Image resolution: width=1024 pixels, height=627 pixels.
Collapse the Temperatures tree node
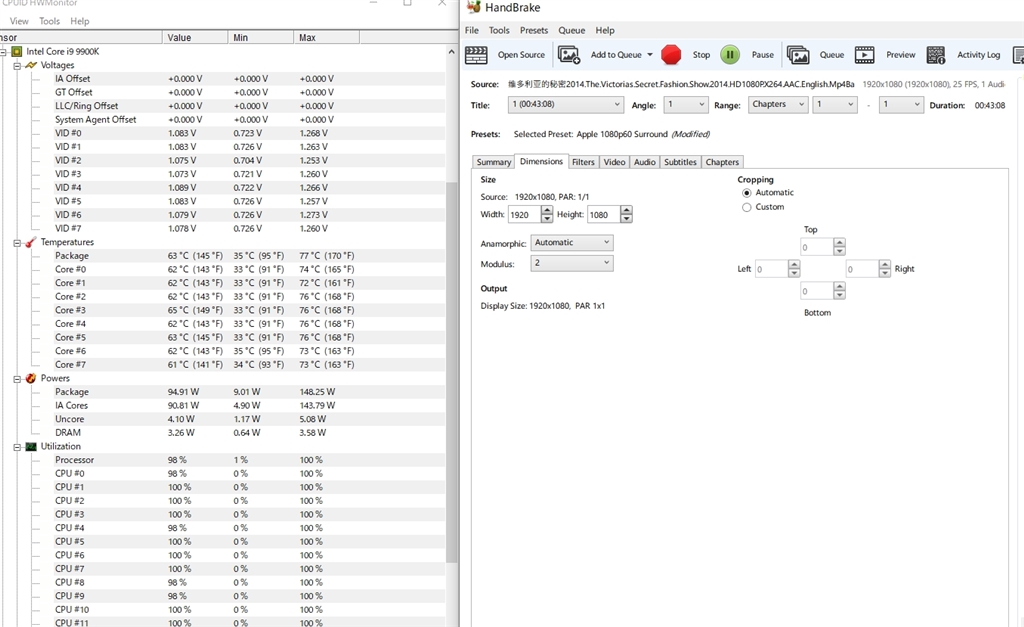coord(18,242)
